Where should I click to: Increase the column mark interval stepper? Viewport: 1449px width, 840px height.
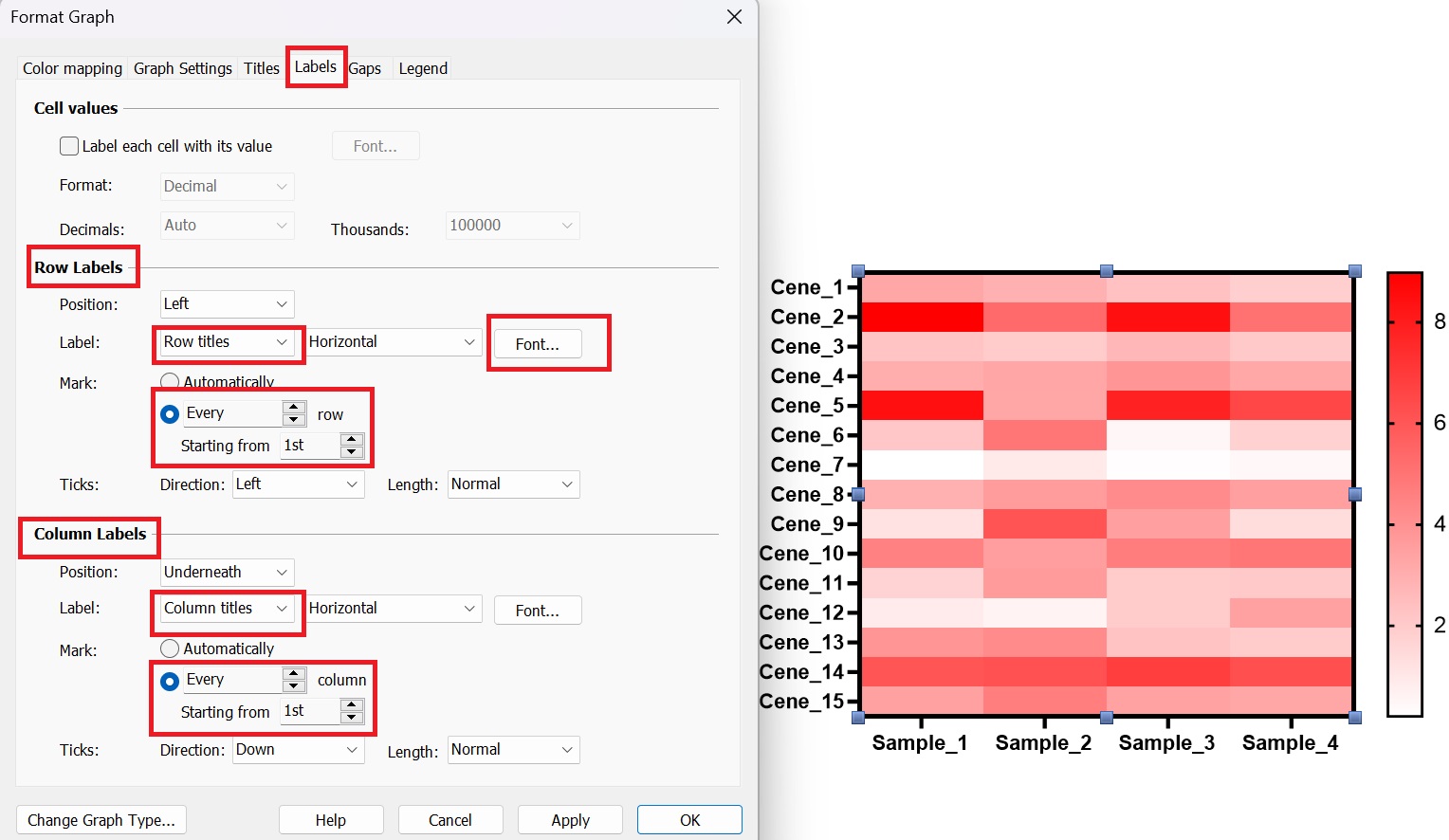pyautogui.click(x=294, y=674)
